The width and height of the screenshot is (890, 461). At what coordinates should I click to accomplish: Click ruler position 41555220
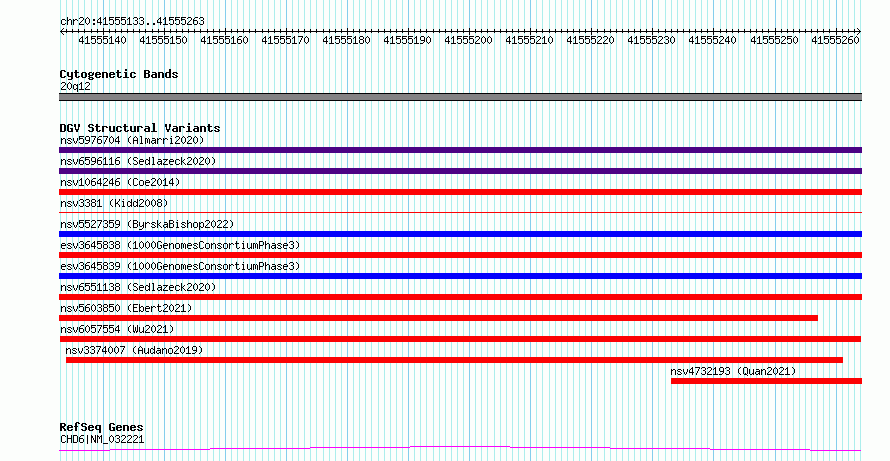[x=590, y=40]
